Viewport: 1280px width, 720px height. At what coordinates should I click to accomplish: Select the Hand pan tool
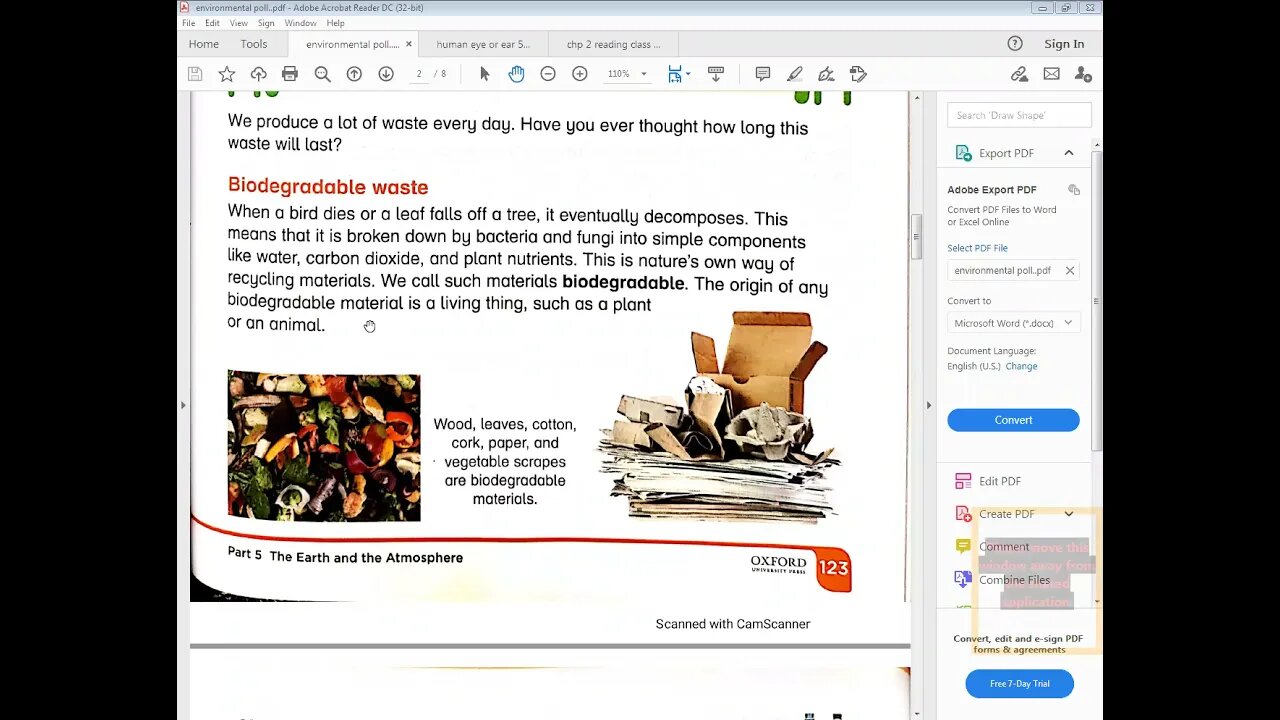pos(516,74)
